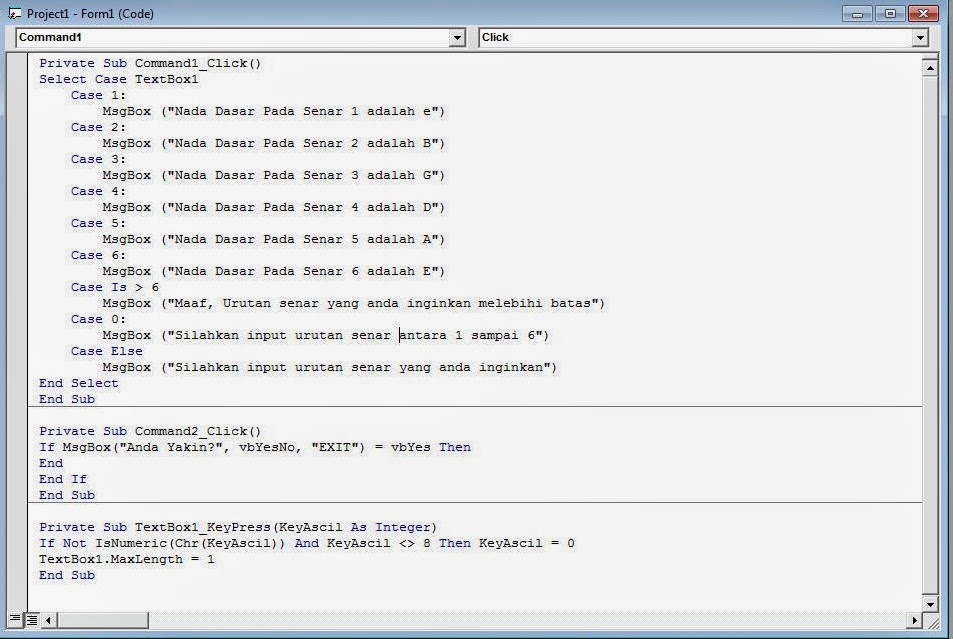Viewport: 953px width, 639px height.
Task: Click line 'Private Sub Command2_Click()'
Action: point(150,431)
